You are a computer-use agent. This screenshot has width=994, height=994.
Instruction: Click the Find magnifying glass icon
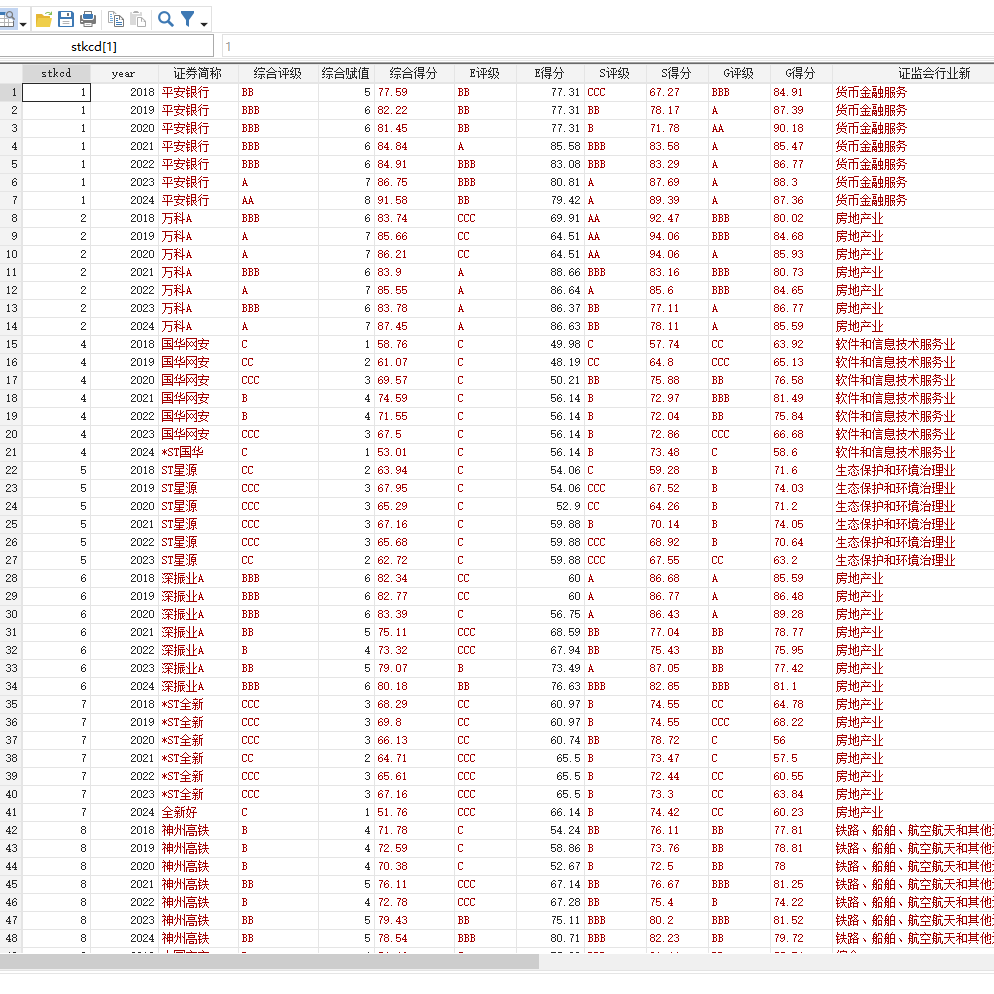tap(166, 19)
